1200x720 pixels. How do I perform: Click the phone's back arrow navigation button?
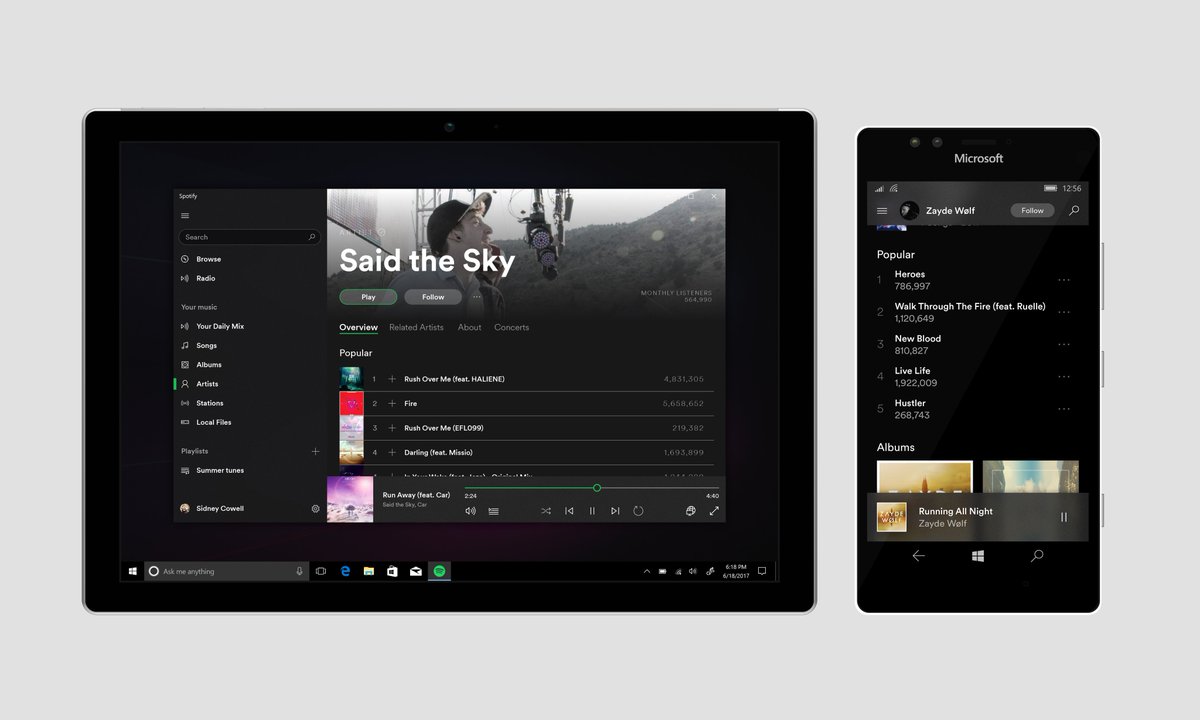[918, 556]
